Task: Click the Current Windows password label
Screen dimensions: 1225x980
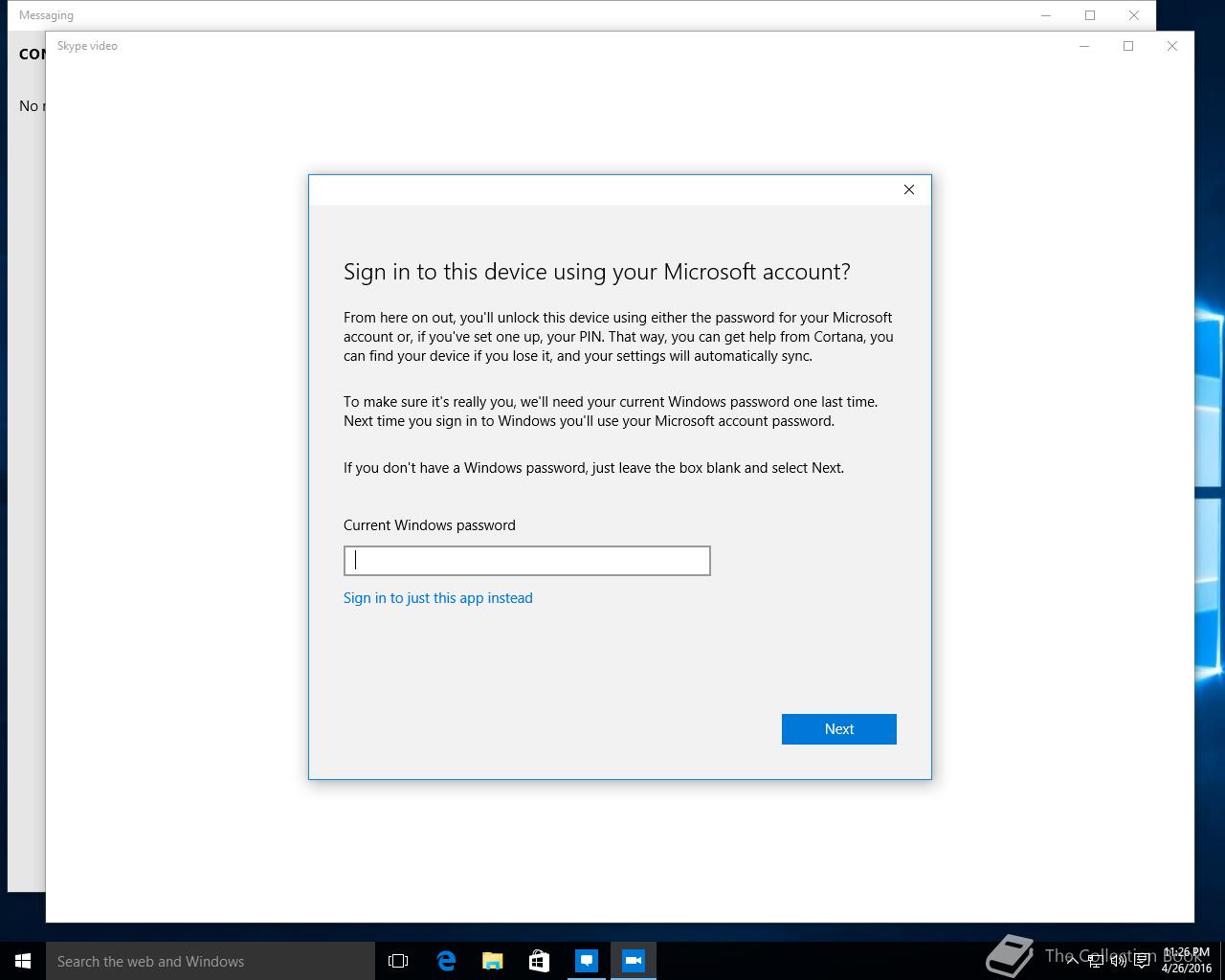Action: pyautogui.click(x=430, y=525)
